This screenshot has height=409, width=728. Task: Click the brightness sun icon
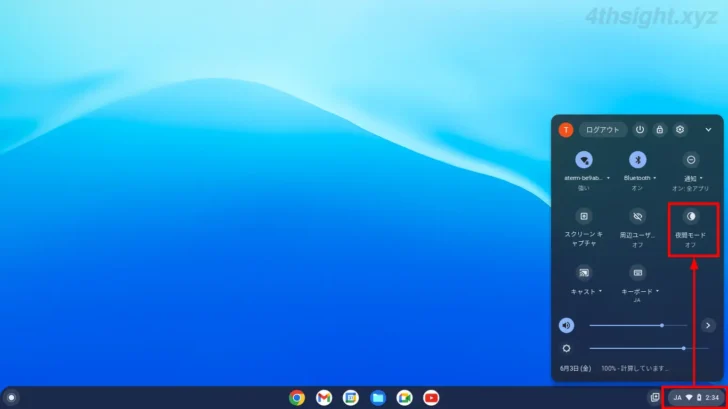pos(566,349)
